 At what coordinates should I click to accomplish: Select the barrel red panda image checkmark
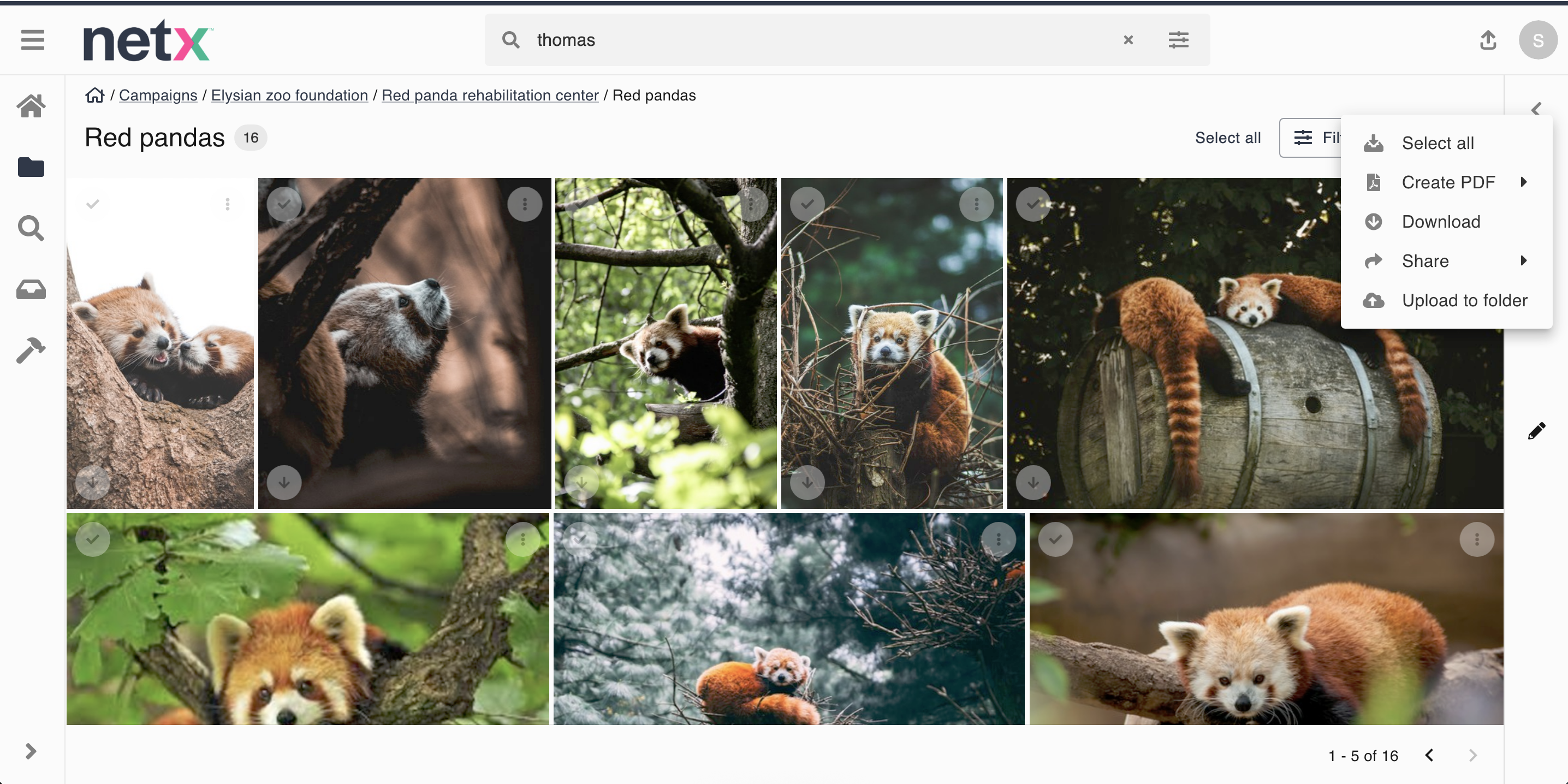pos(1033,204)
